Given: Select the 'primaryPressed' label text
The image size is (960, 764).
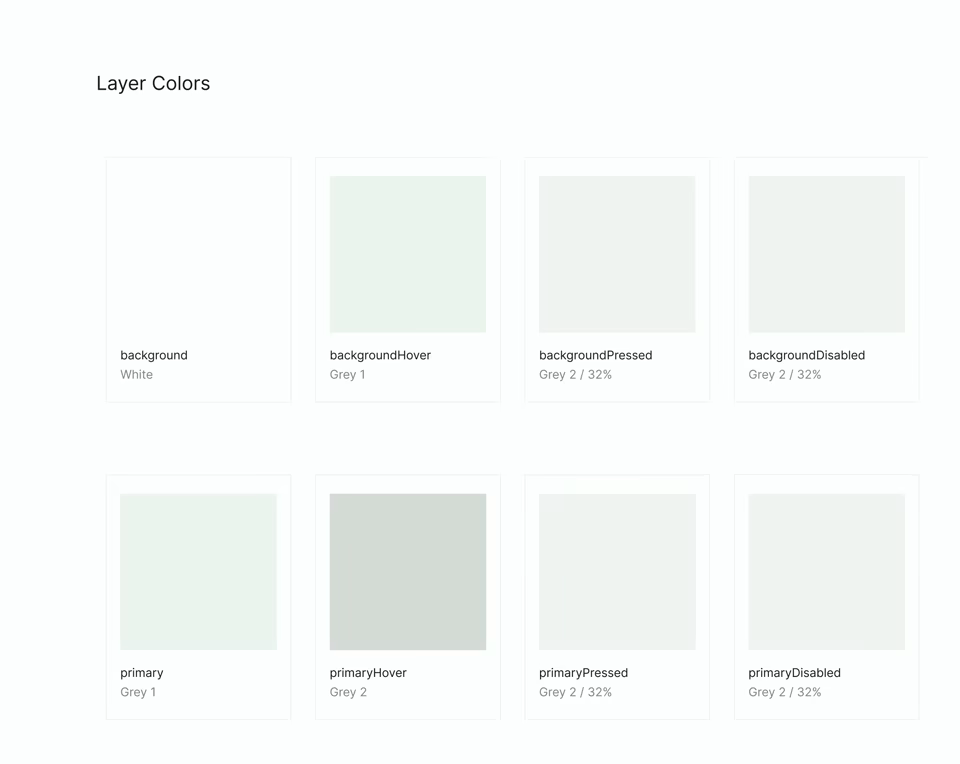Looking at the screenshot, I should 583,673.
